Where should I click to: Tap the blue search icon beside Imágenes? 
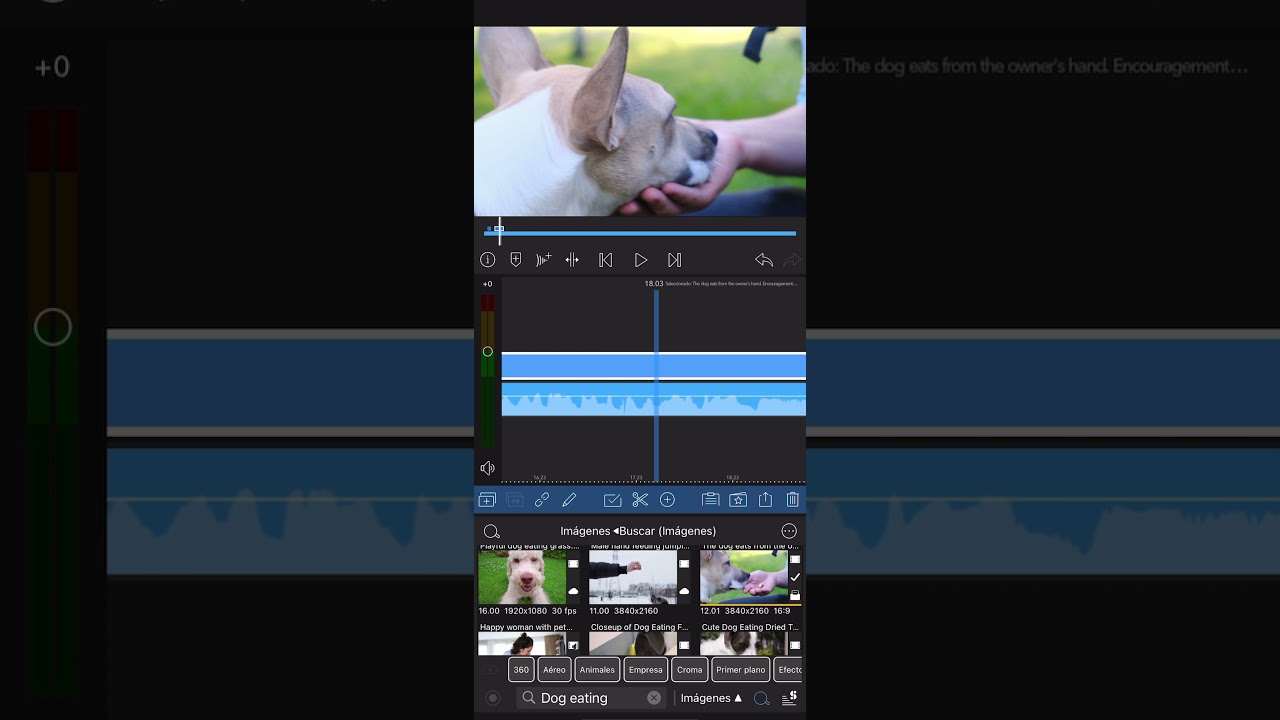[762, 698]
